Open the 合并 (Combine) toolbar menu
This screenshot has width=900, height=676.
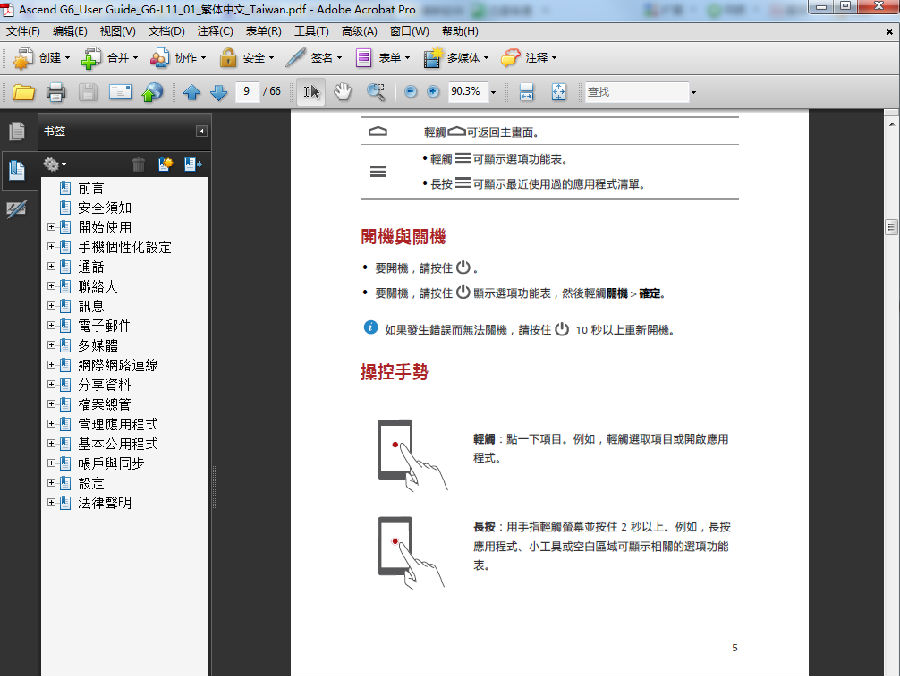pyautogui.click(x=110, y=58)
